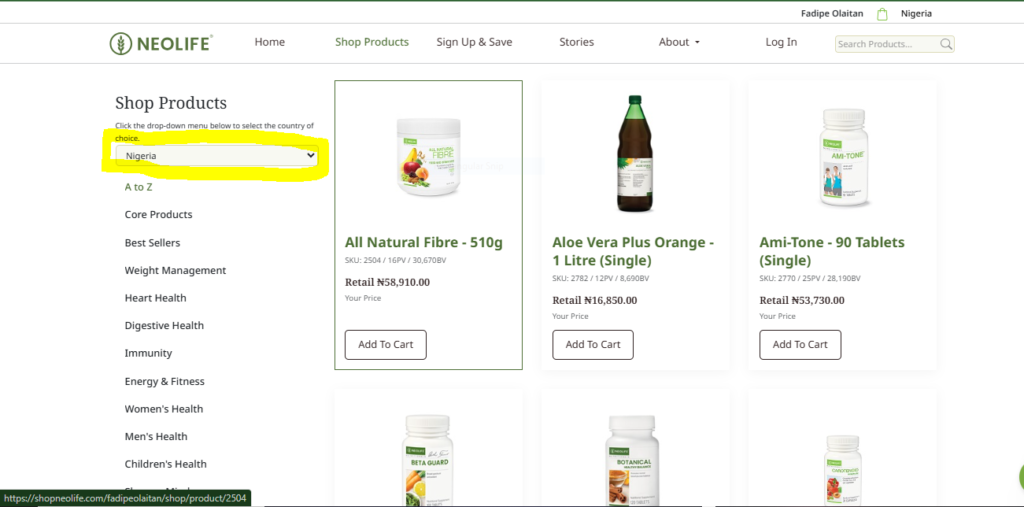Open the Aloe Vera Plus Orange bottle image
Viewport: 1024px width, 507px height.
[635, 154]
